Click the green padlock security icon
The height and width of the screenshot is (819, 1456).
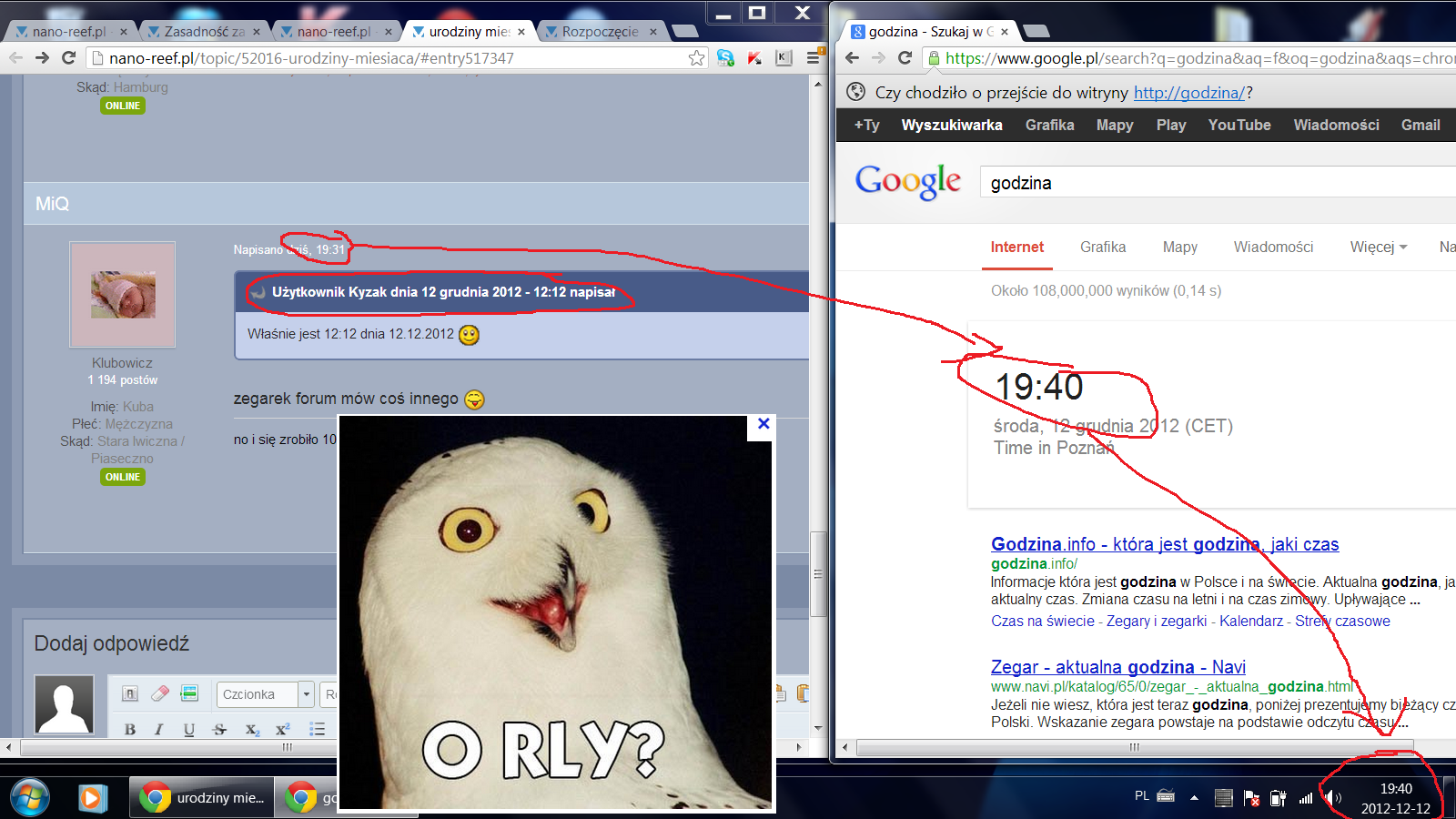933,58
